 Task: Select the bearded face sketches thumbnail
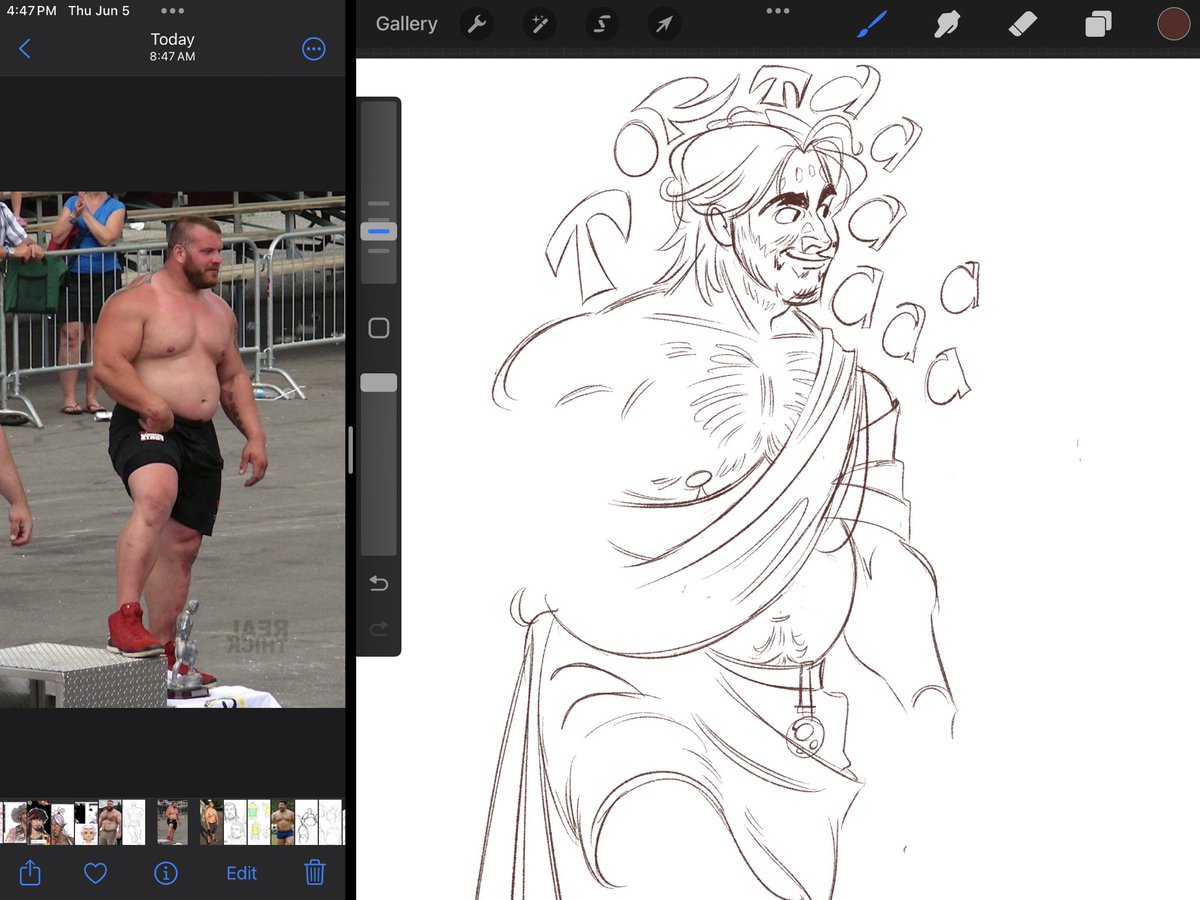point(235,822)
